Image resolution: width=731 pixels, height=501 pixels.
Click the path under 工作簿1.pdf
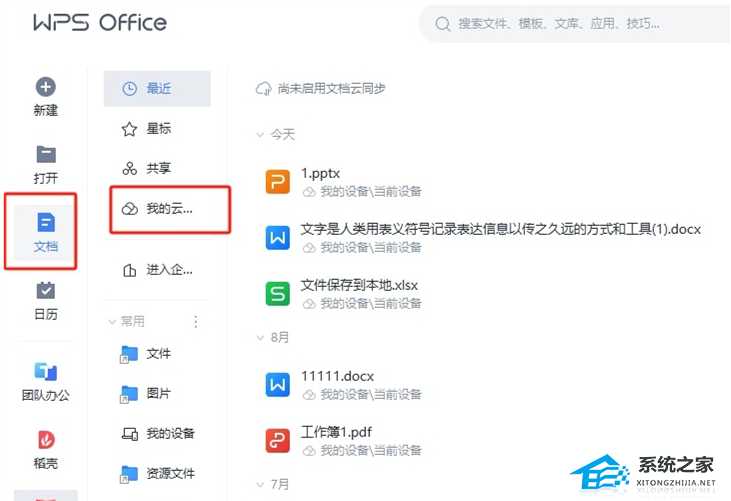371,451
